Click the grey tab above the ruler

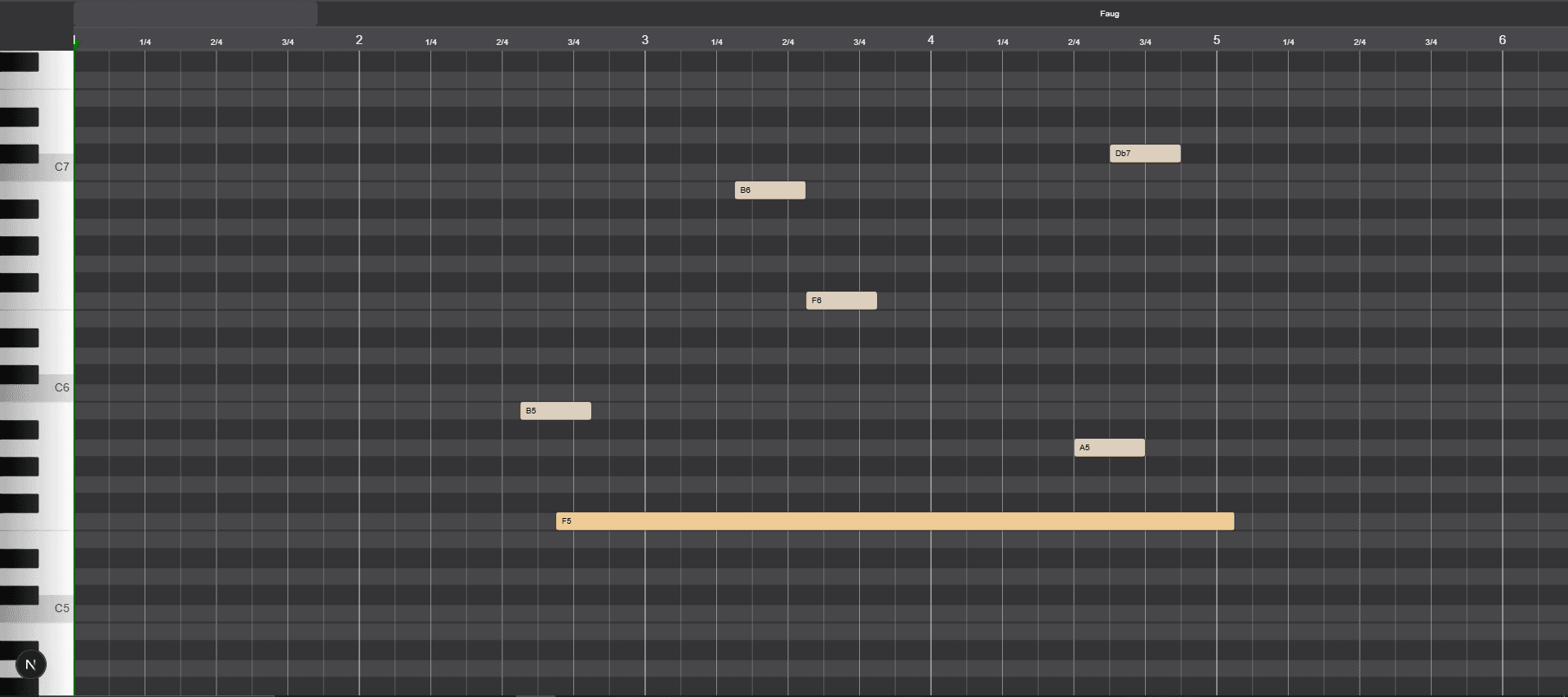point(195,14)
